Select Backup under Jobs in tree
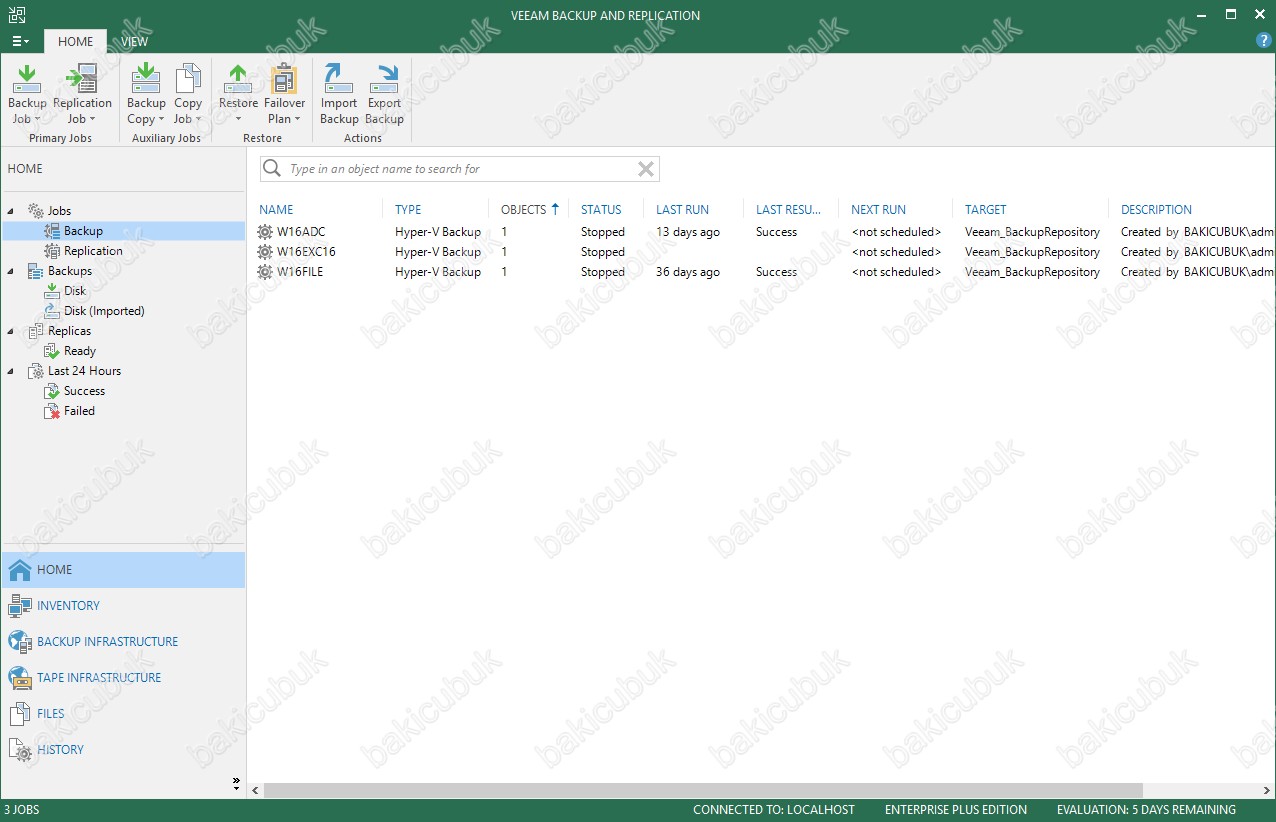This screenshot has width=1276, height=822. coord(83,231)
